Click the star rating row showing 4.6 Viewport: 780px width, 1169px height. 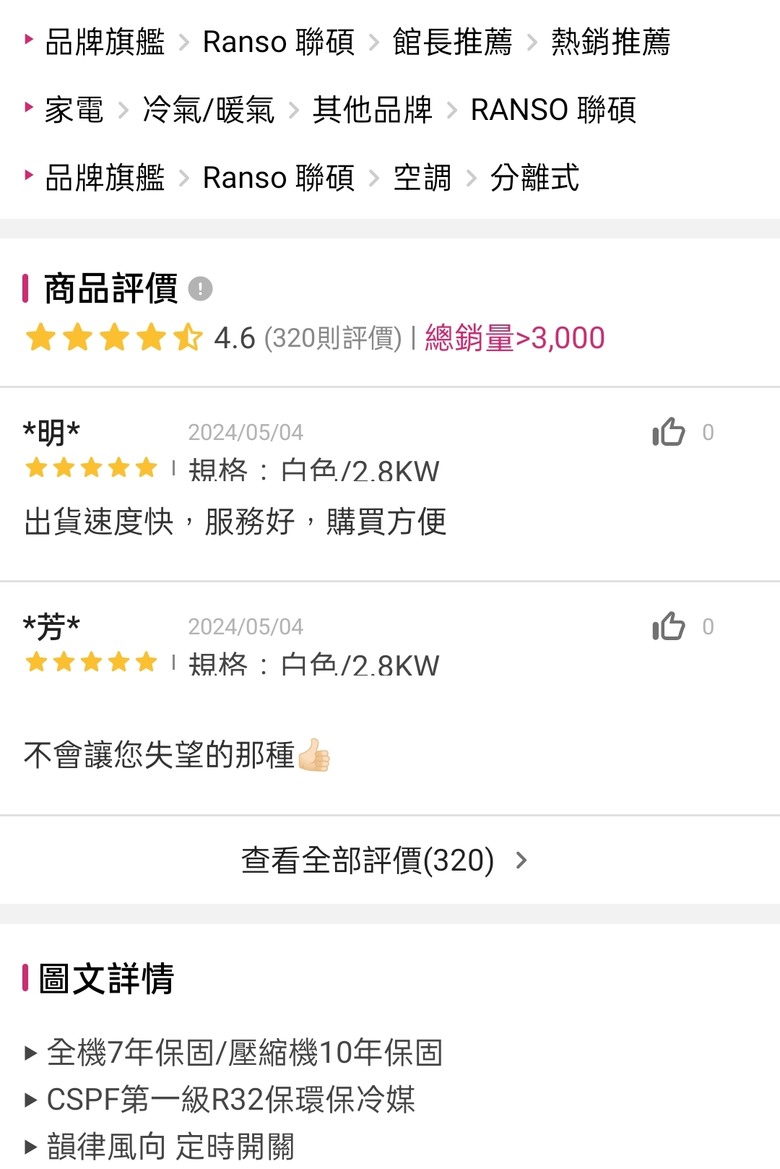tap(114, 338)
